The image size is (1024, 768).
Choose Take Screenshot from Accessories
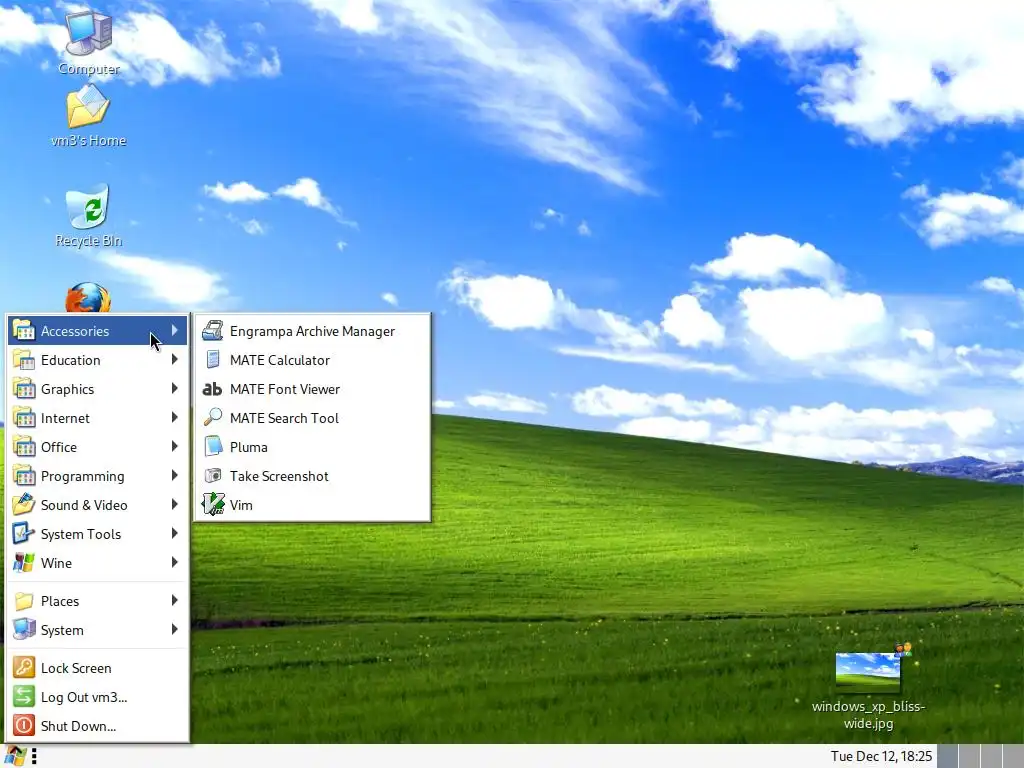click(312, 476)
